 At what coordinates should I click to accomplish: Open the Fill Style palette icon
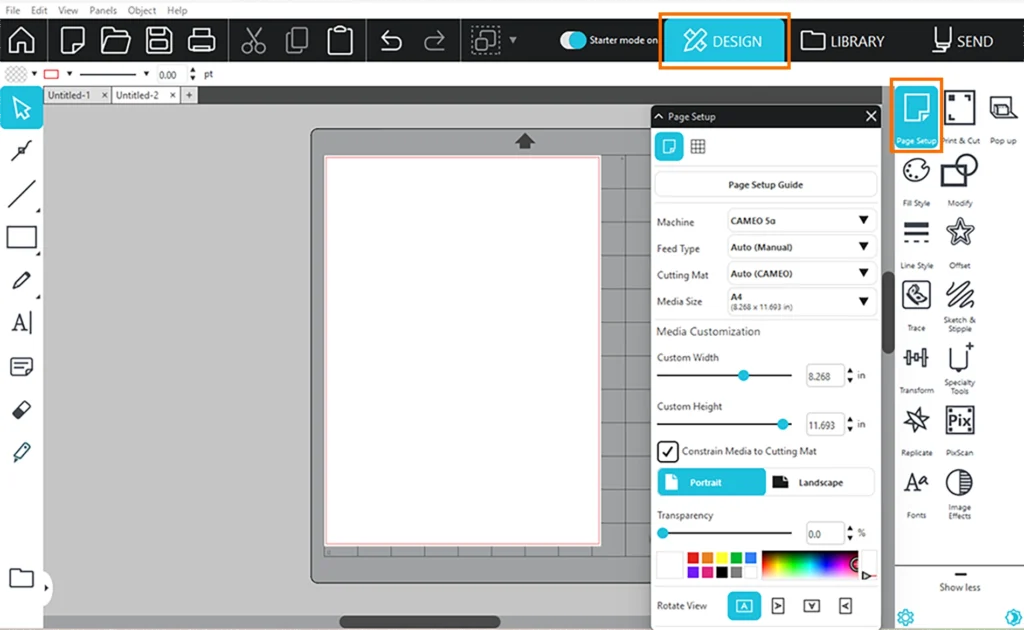(x=916, y=173)
